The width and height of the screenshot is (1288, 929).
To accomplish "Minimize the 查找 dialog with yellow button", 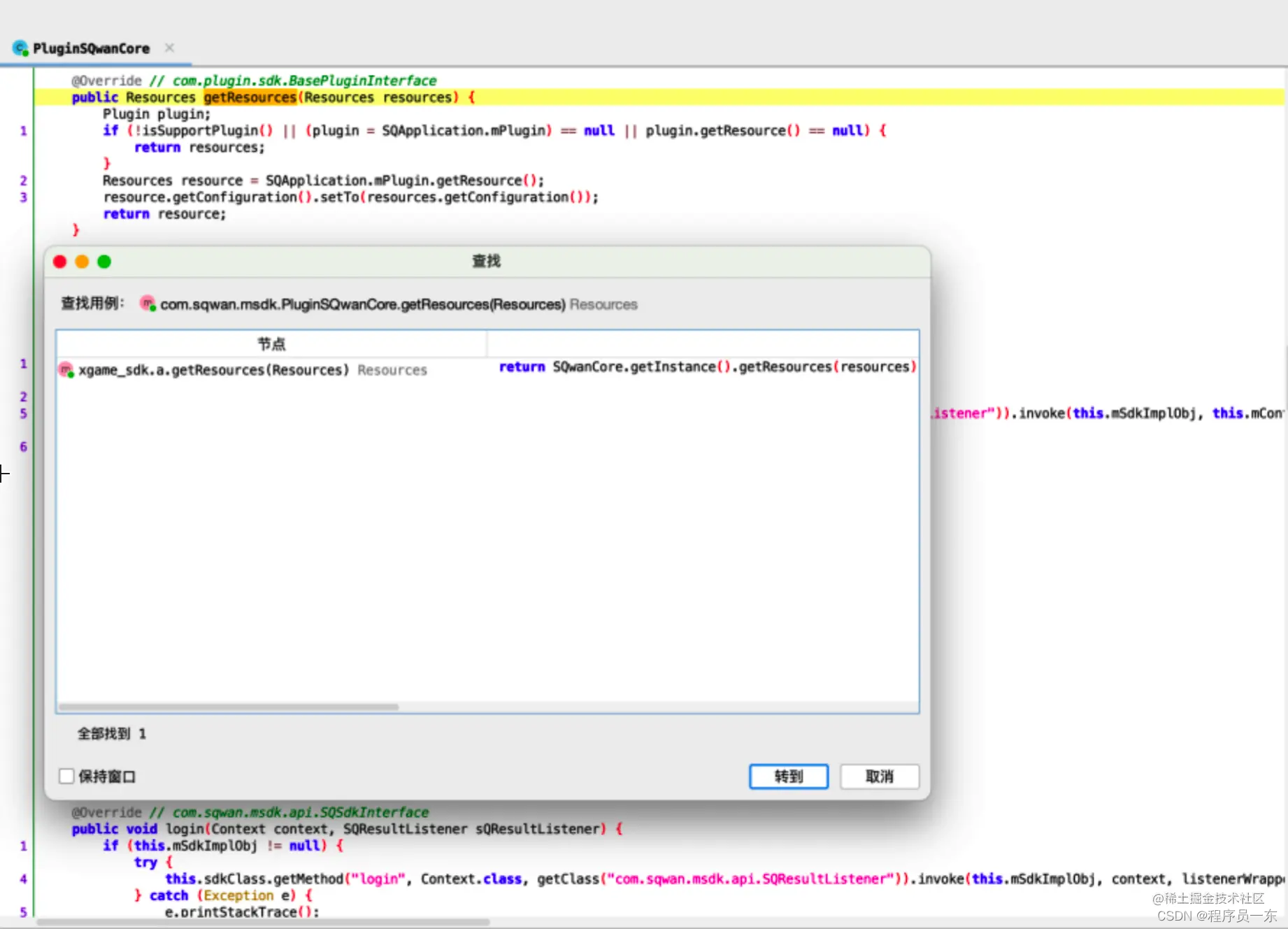I will (82, 262).
